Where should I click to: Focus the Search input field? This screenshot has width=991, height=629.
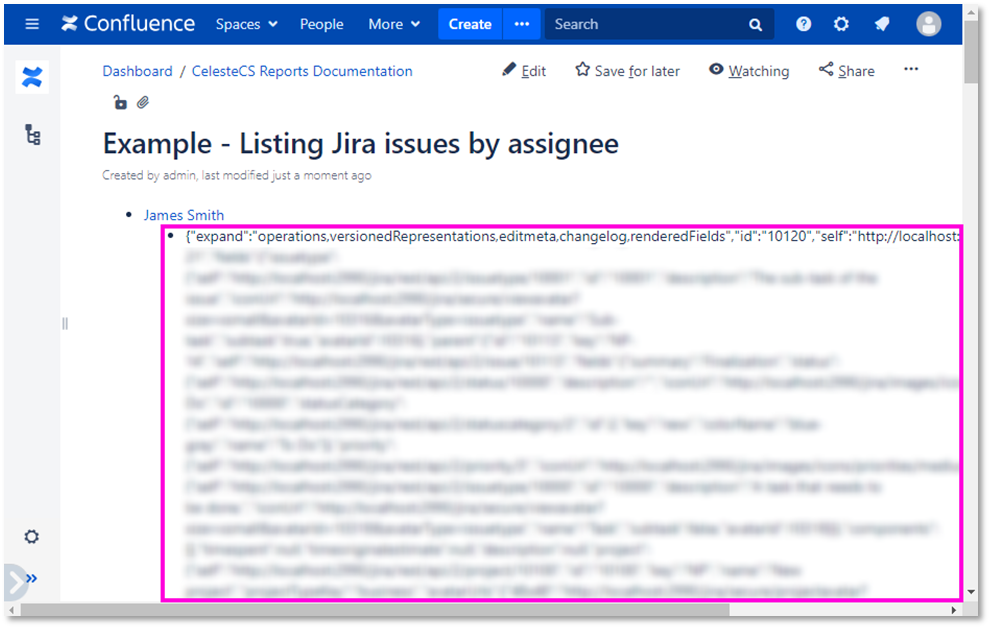tap(659, 24)
